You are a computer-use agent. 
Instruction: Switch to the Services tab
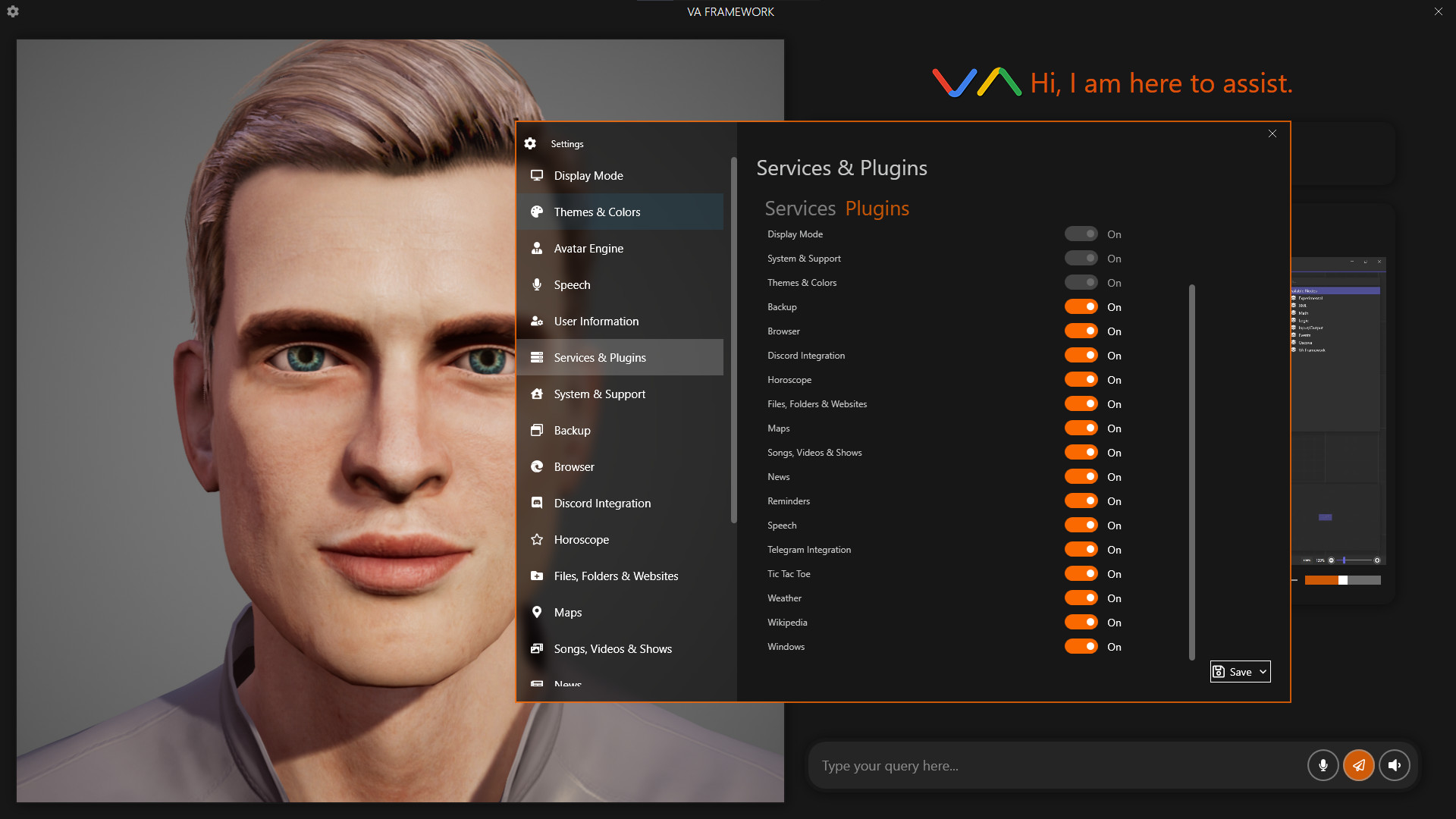coord(799,208)
